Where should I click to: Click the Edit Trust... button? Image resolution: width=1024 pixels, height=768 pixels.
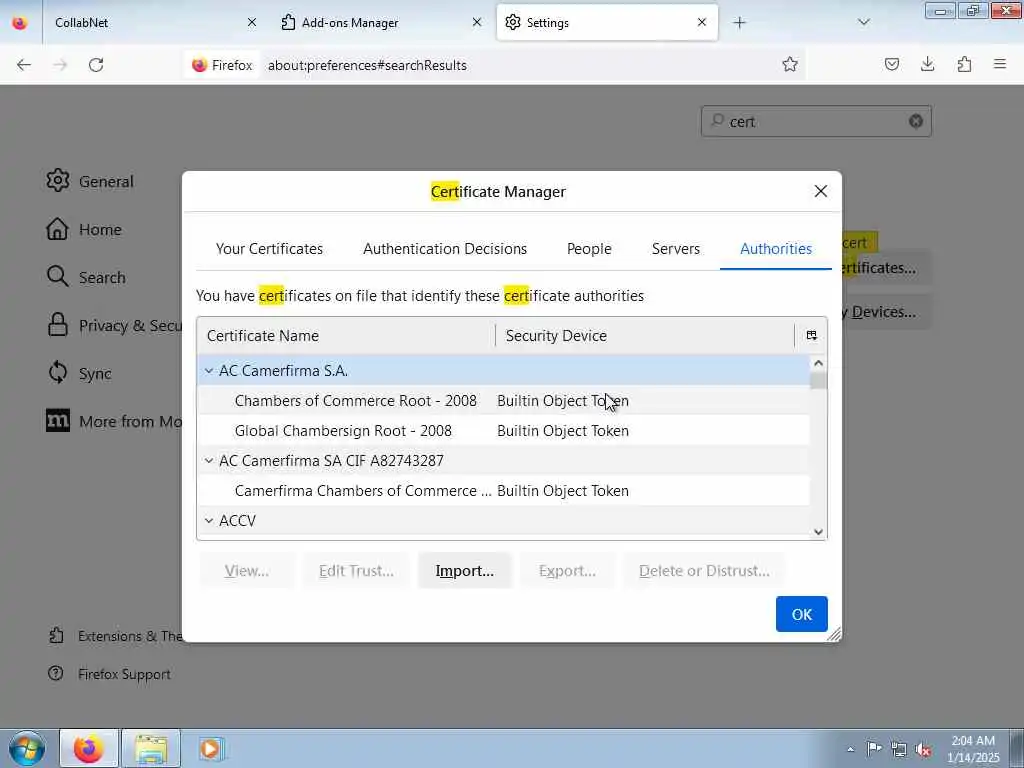356,571
